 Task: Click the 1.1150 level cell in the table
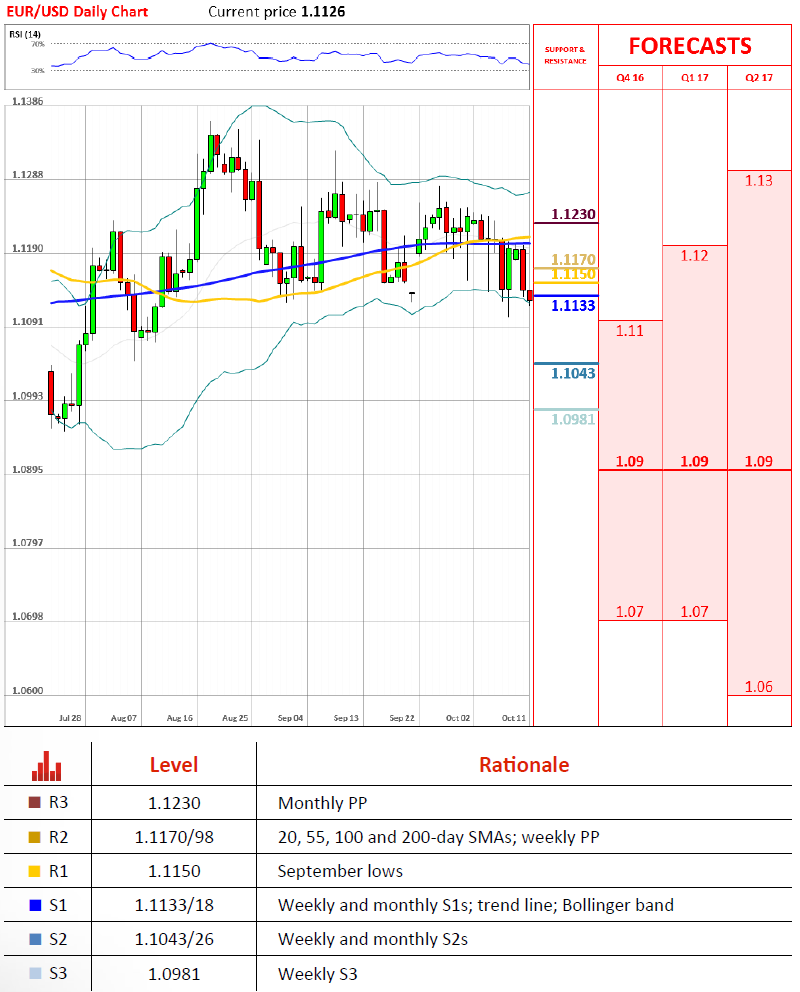[x=174, y=871]
